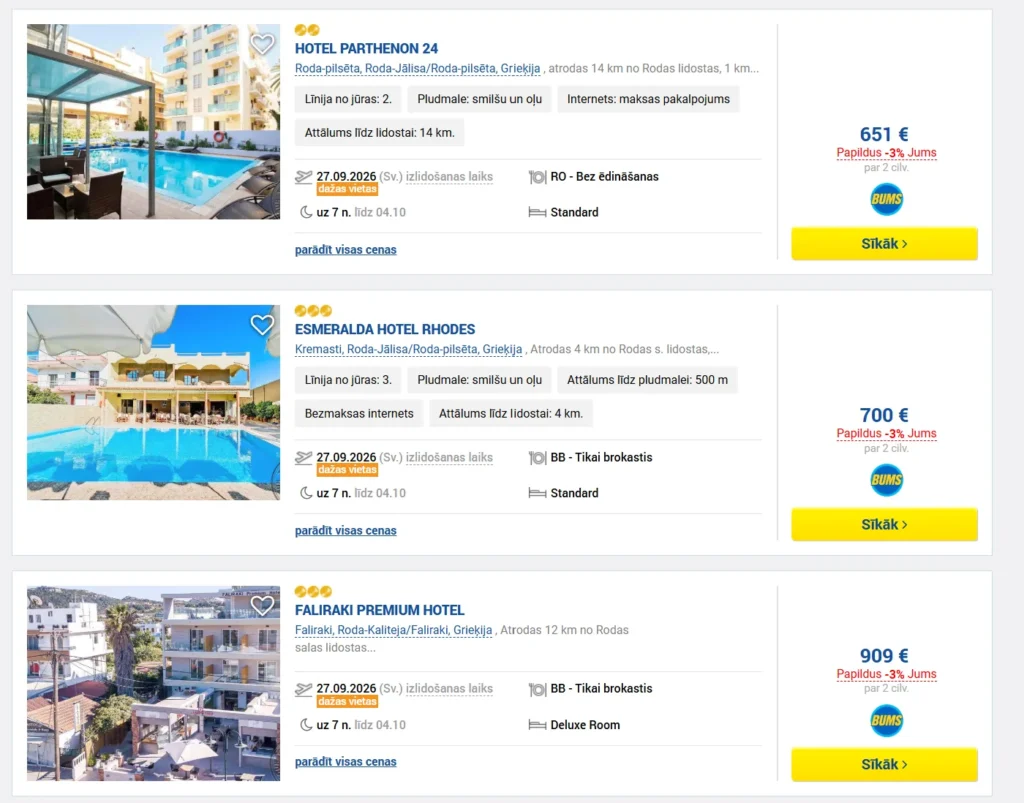Favorite Hotel Parthenon 24 with heart icon
This screenshot has height=803, width=1024.
click(262, 44)
